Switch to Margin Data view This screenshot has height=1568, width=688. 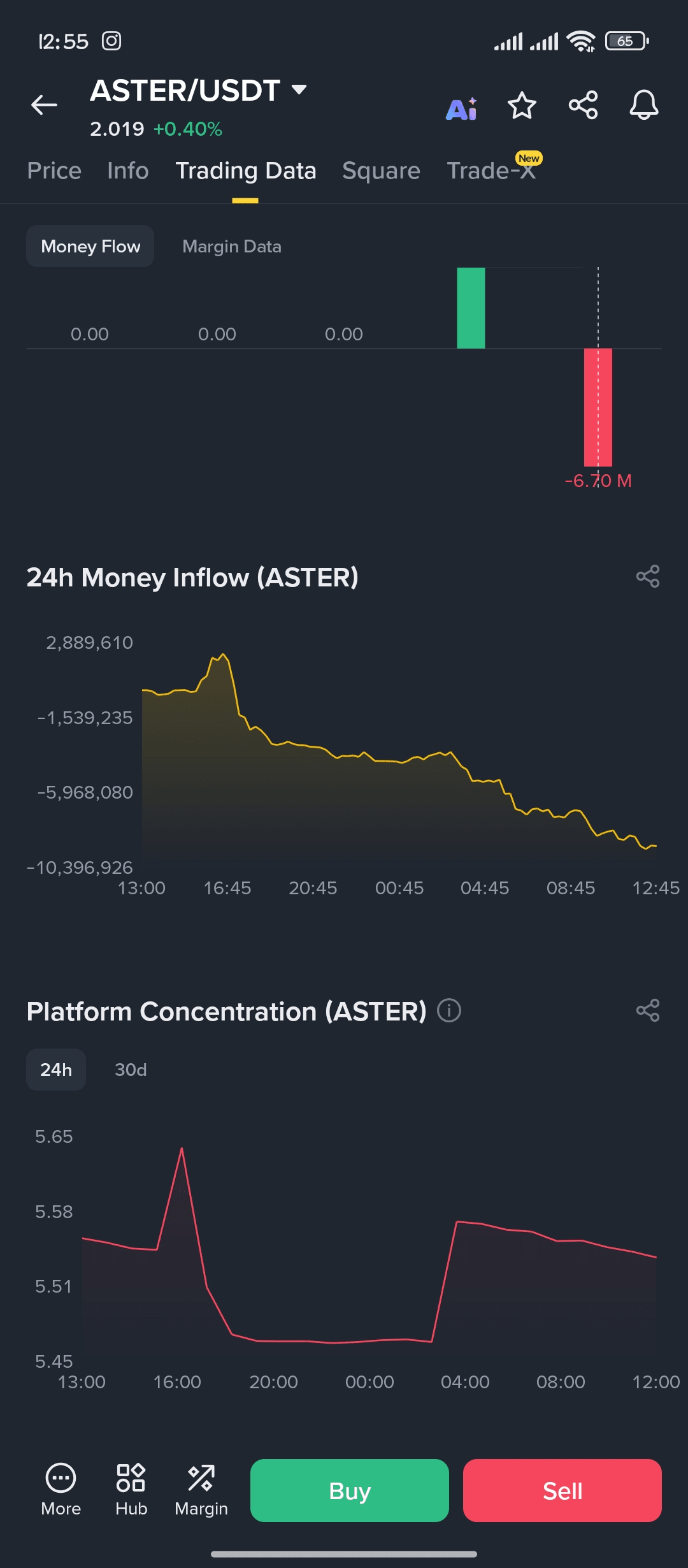click(x=232, y=247)
